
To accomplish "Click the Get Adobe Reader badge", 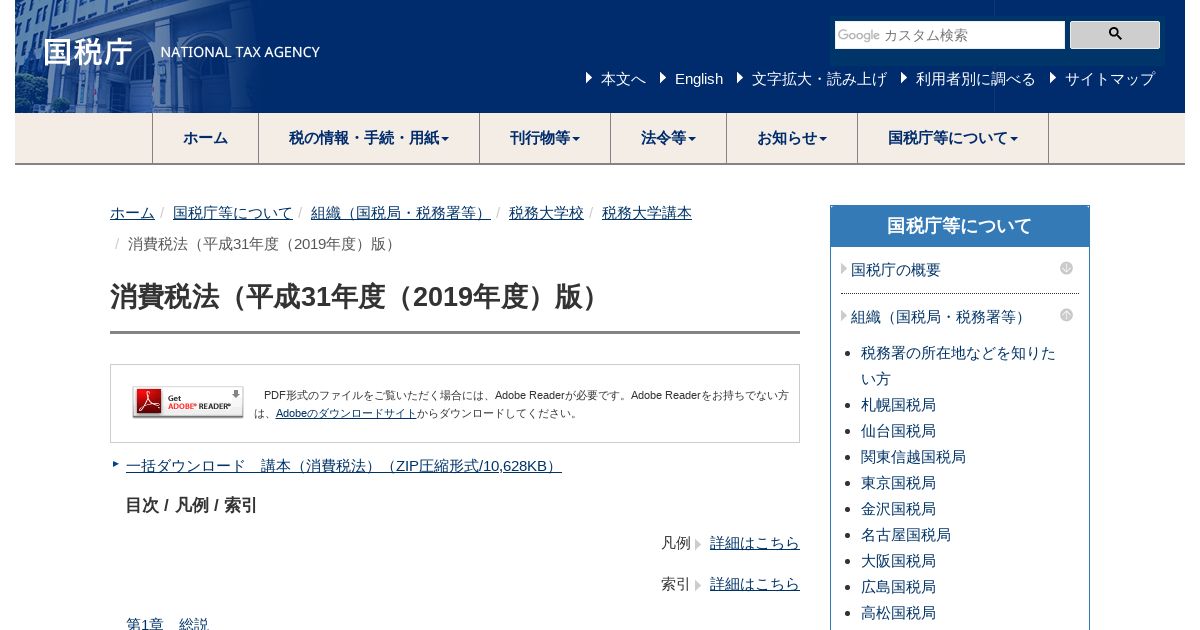I will [188, 402].
